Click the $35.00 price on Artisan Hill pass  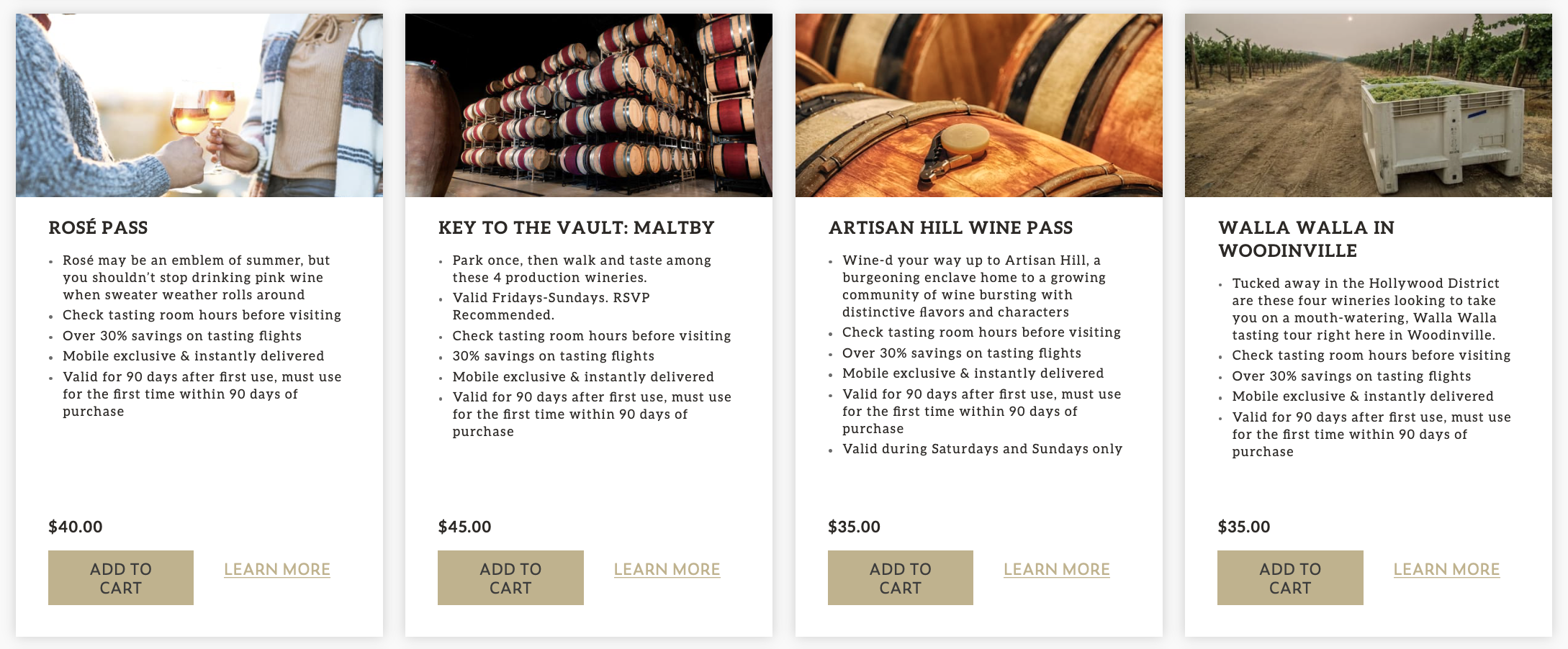point(854,527)
